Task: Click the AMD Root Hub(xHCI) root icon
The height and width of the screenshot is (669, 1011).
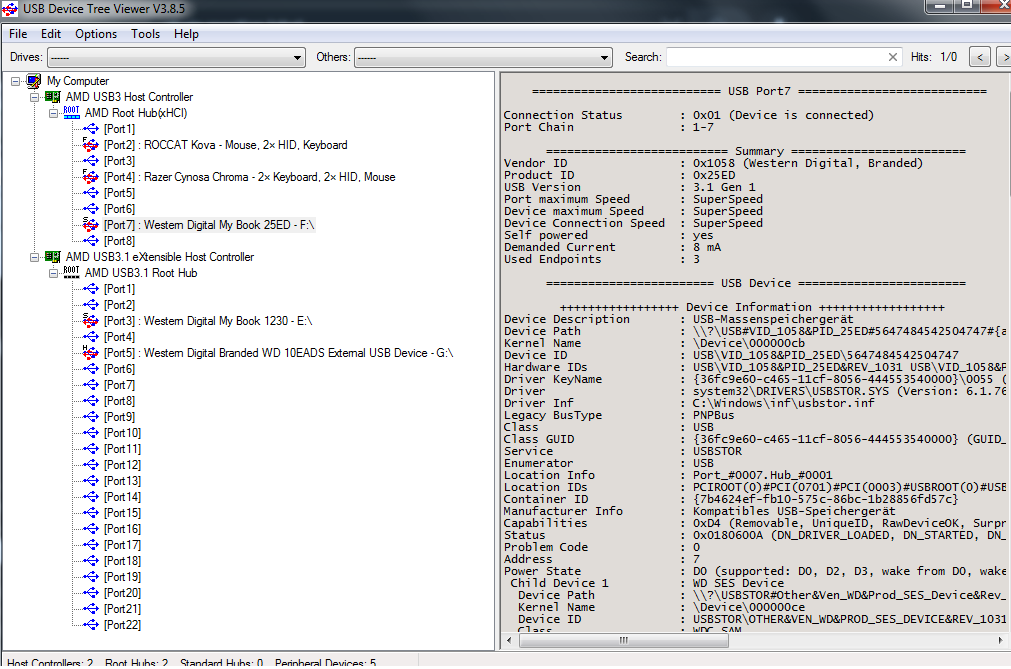Action: coord(72,113)
